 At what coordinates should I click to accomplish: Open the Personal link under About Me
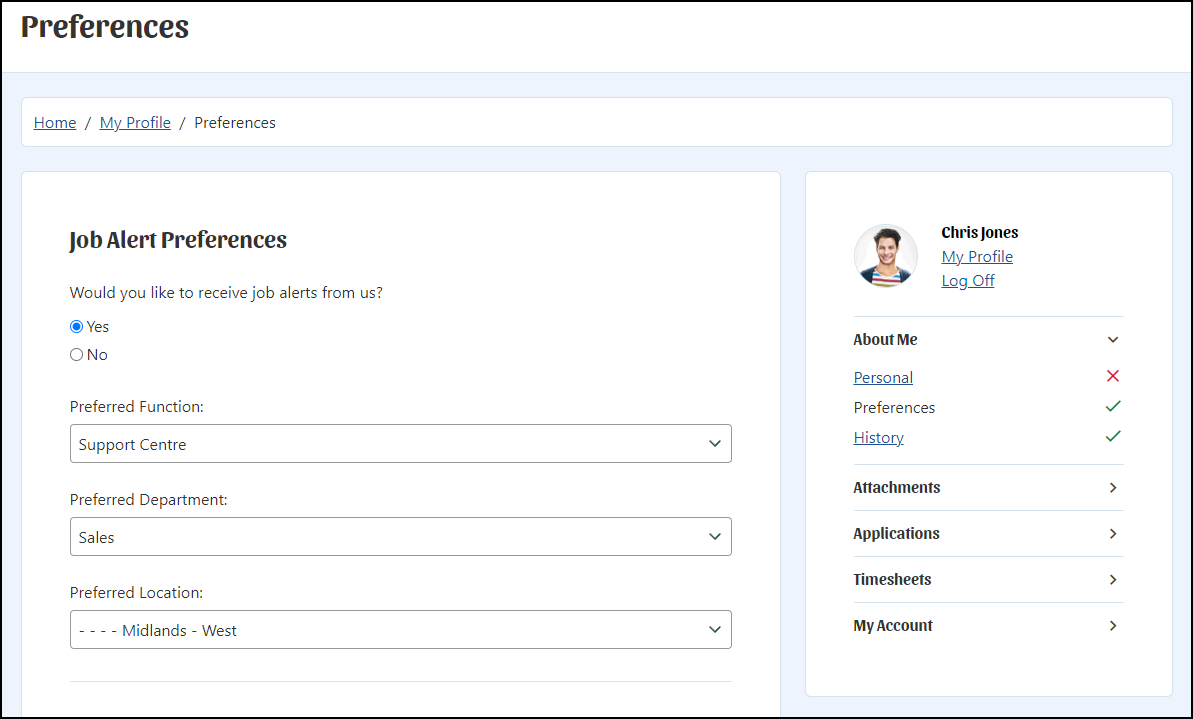pyautogui.click(x=882, y=377)
